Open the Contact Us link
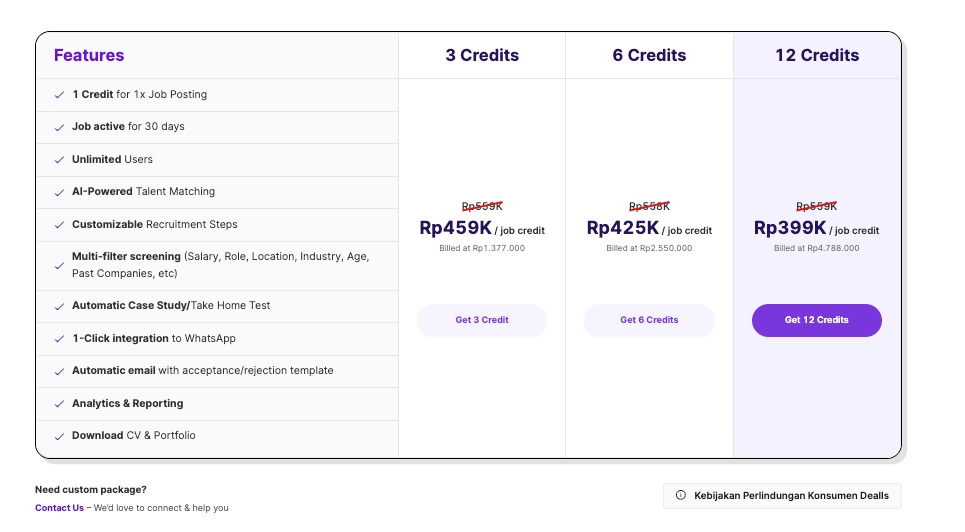 (59, 508)
